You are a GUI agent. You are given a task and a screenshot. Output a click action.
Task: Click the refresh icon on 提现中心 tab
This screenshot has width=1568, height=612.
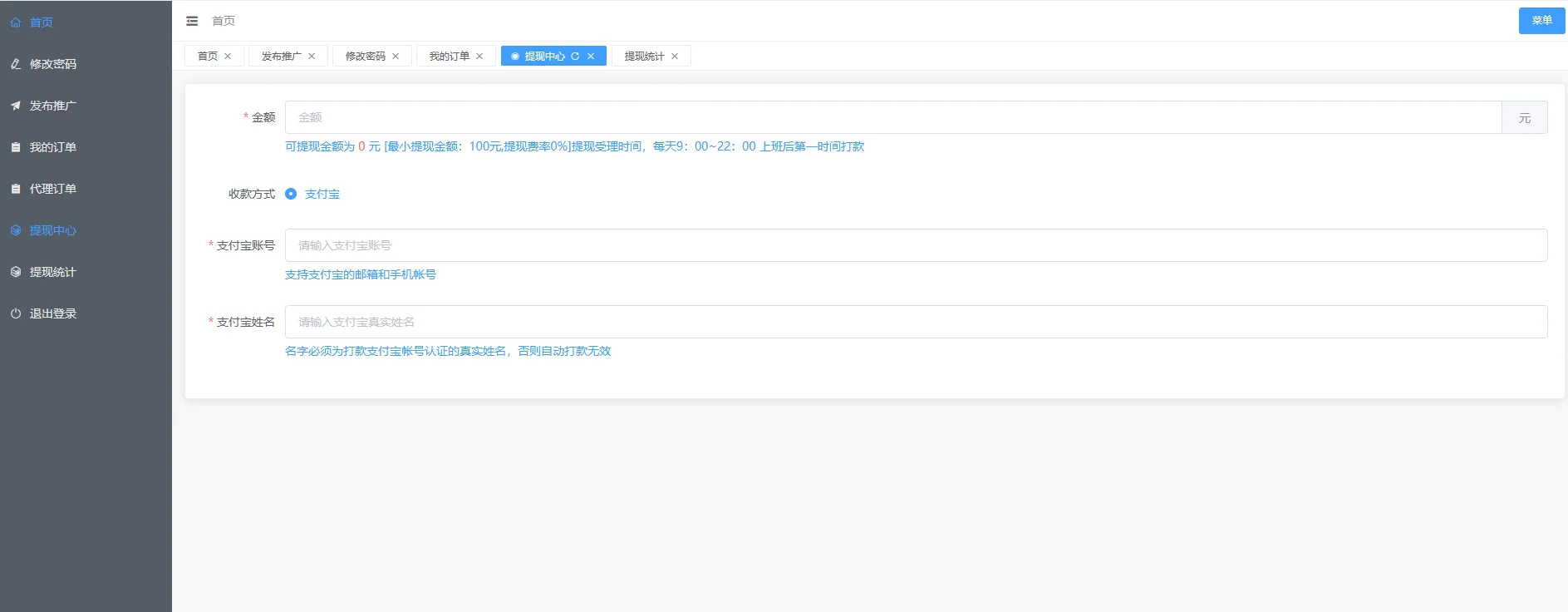[575, 57]
